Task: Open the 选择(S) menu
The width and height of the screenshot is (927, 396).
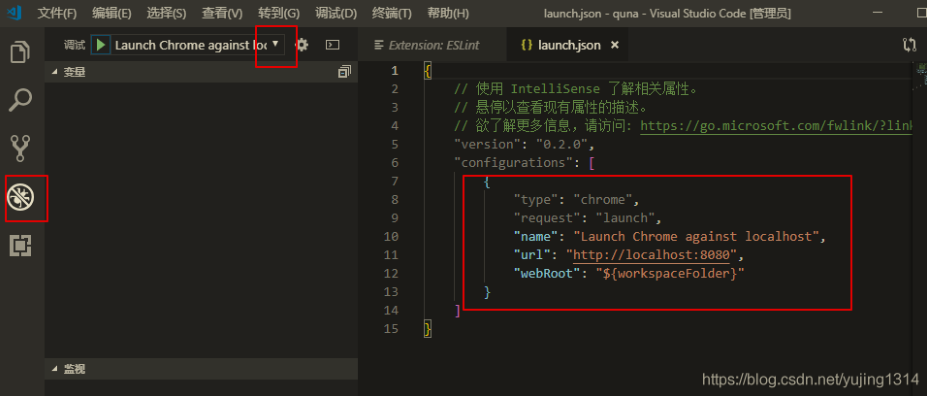Action: point(166,13)
